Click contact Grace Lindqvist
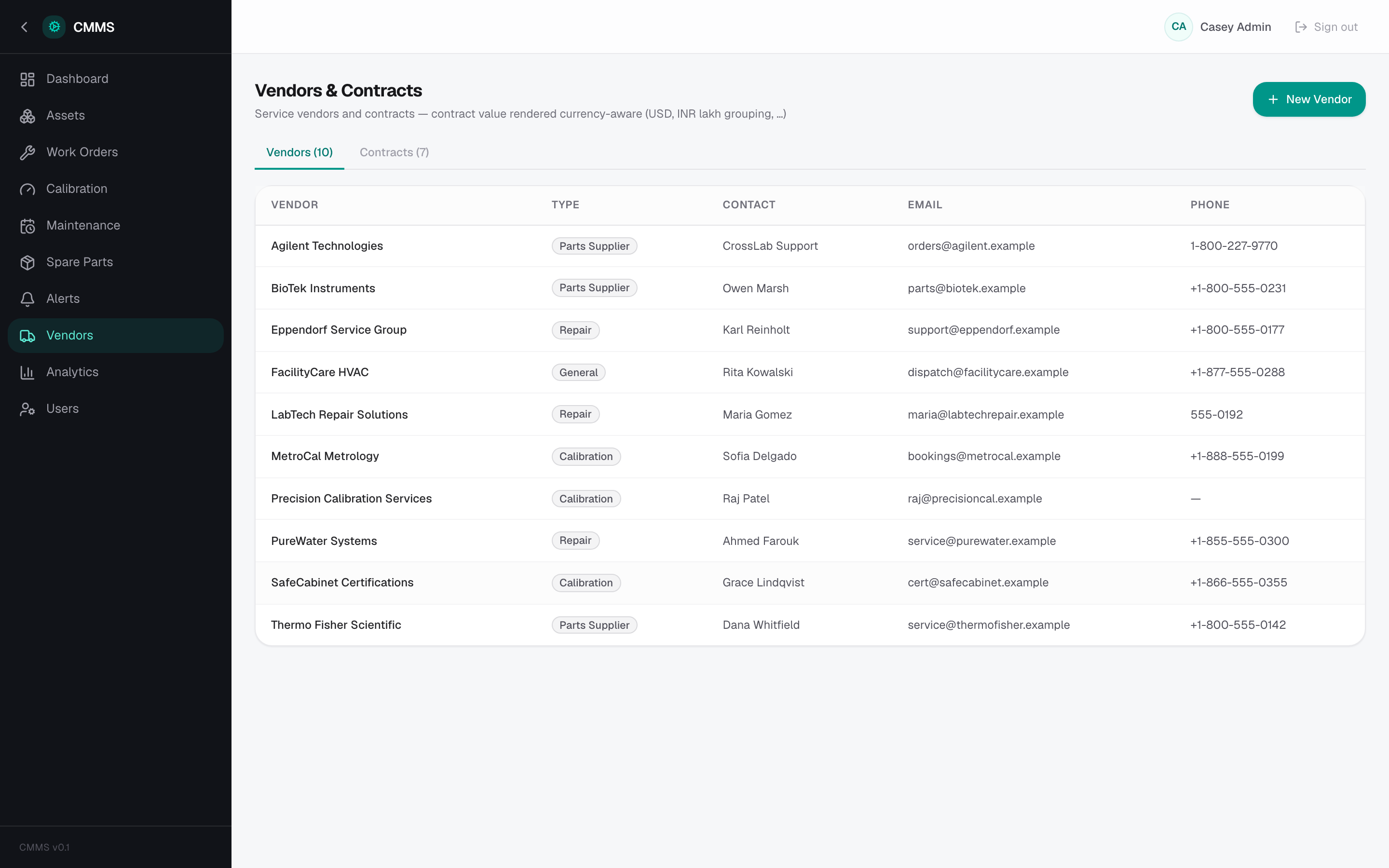The height and width of the screenshot is (868, 1389). click(x=763, y=583)
